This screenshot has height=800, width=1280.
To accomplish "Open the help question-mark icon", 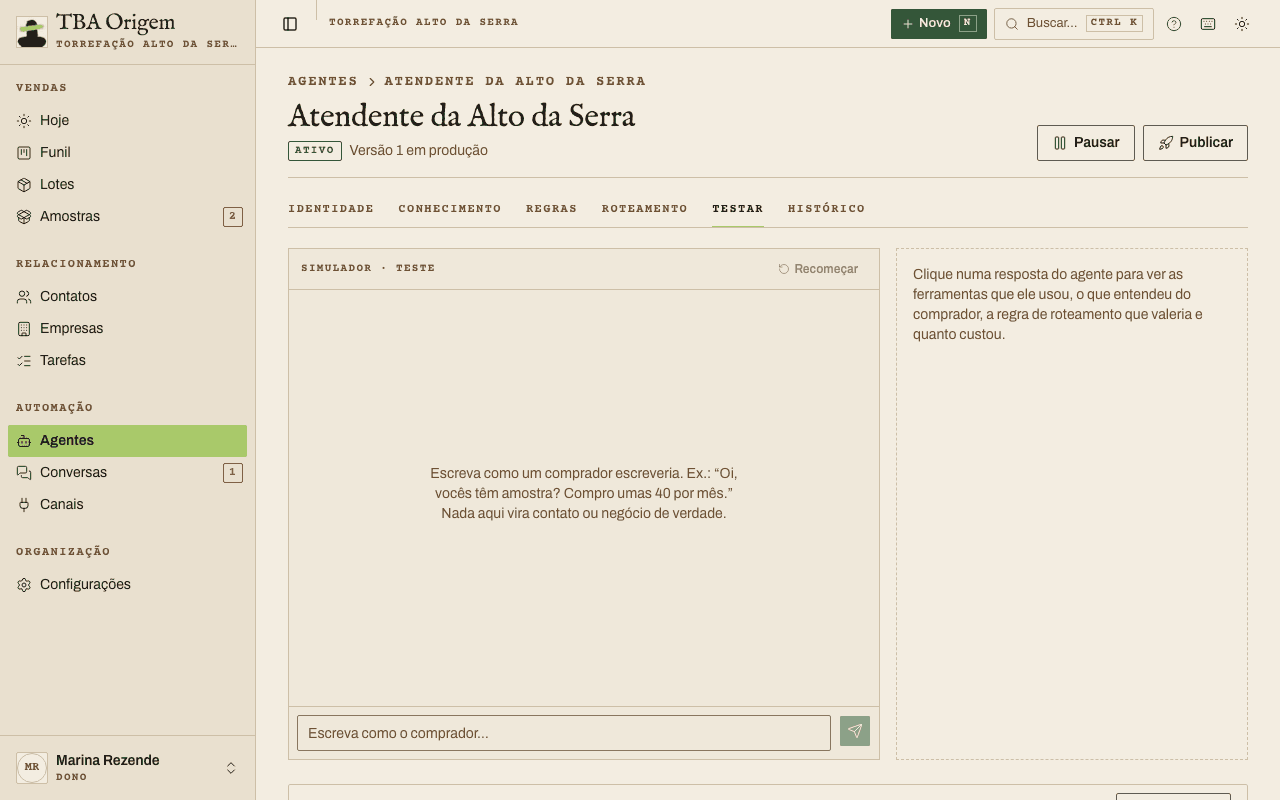I will pyautogui.click(x=1174, y=24).
